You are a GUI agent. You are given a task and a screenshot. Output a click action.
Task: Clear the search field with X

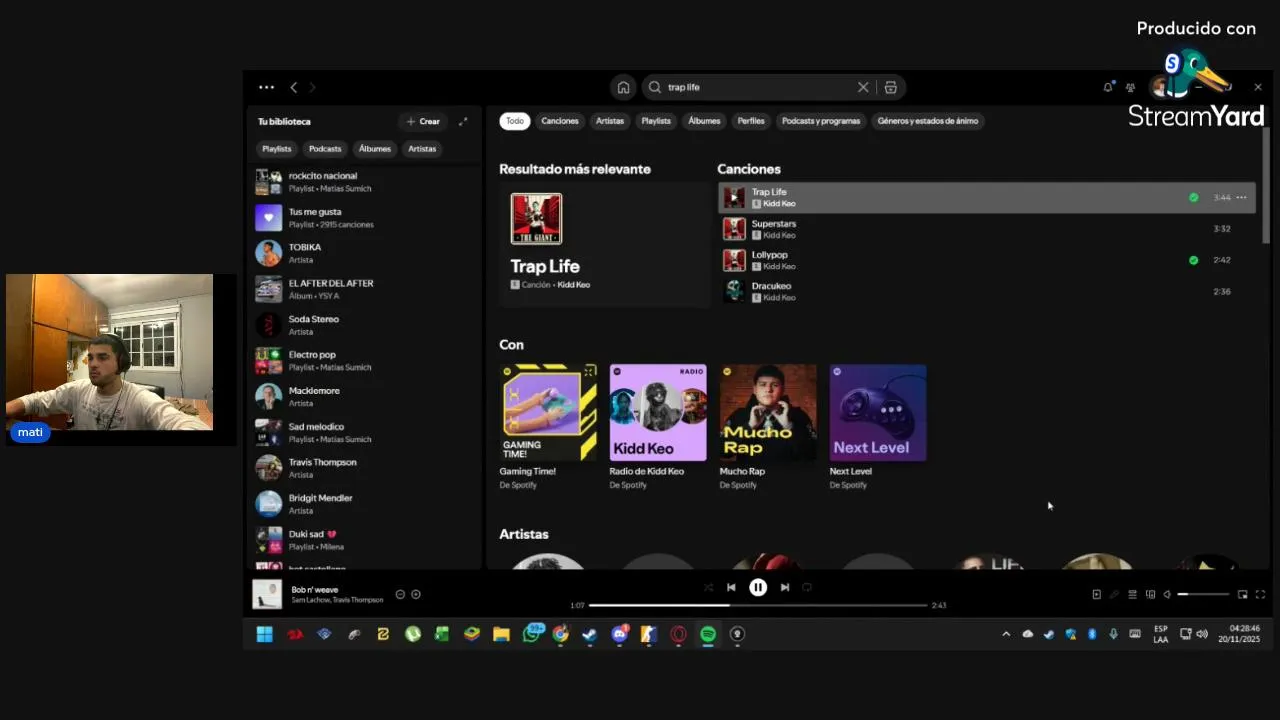coord(863,87)
